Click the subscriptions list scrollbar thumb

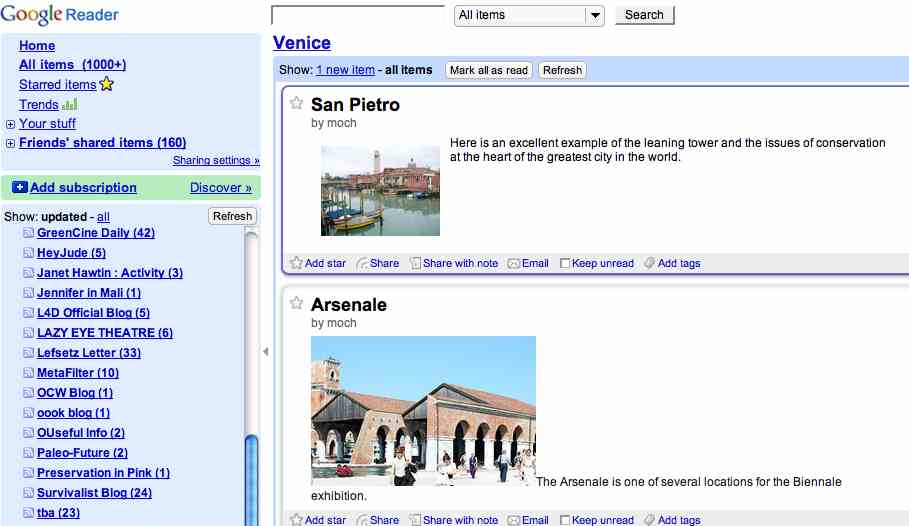click(252, 480)
